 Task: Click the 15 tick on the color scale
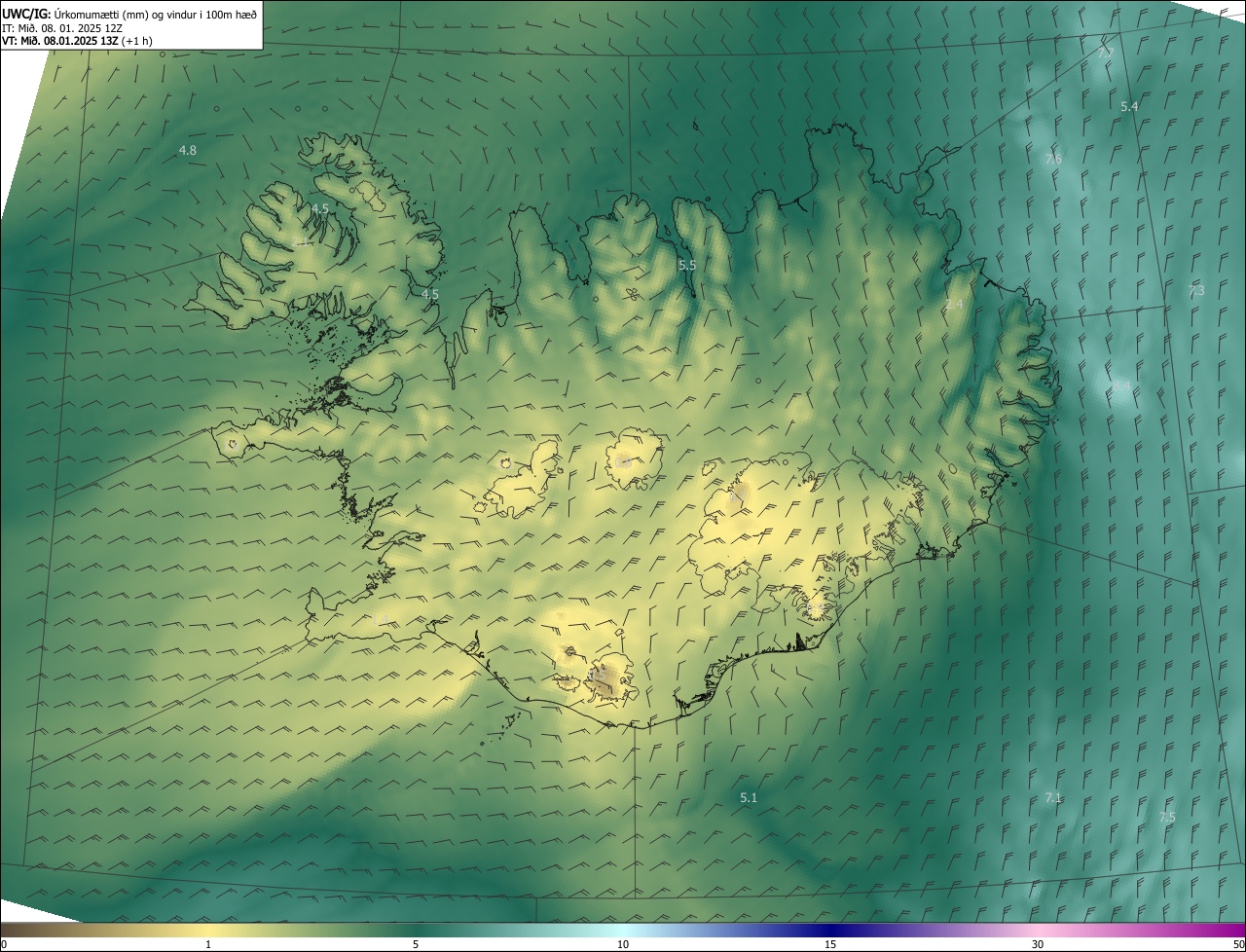pos(830,944)
